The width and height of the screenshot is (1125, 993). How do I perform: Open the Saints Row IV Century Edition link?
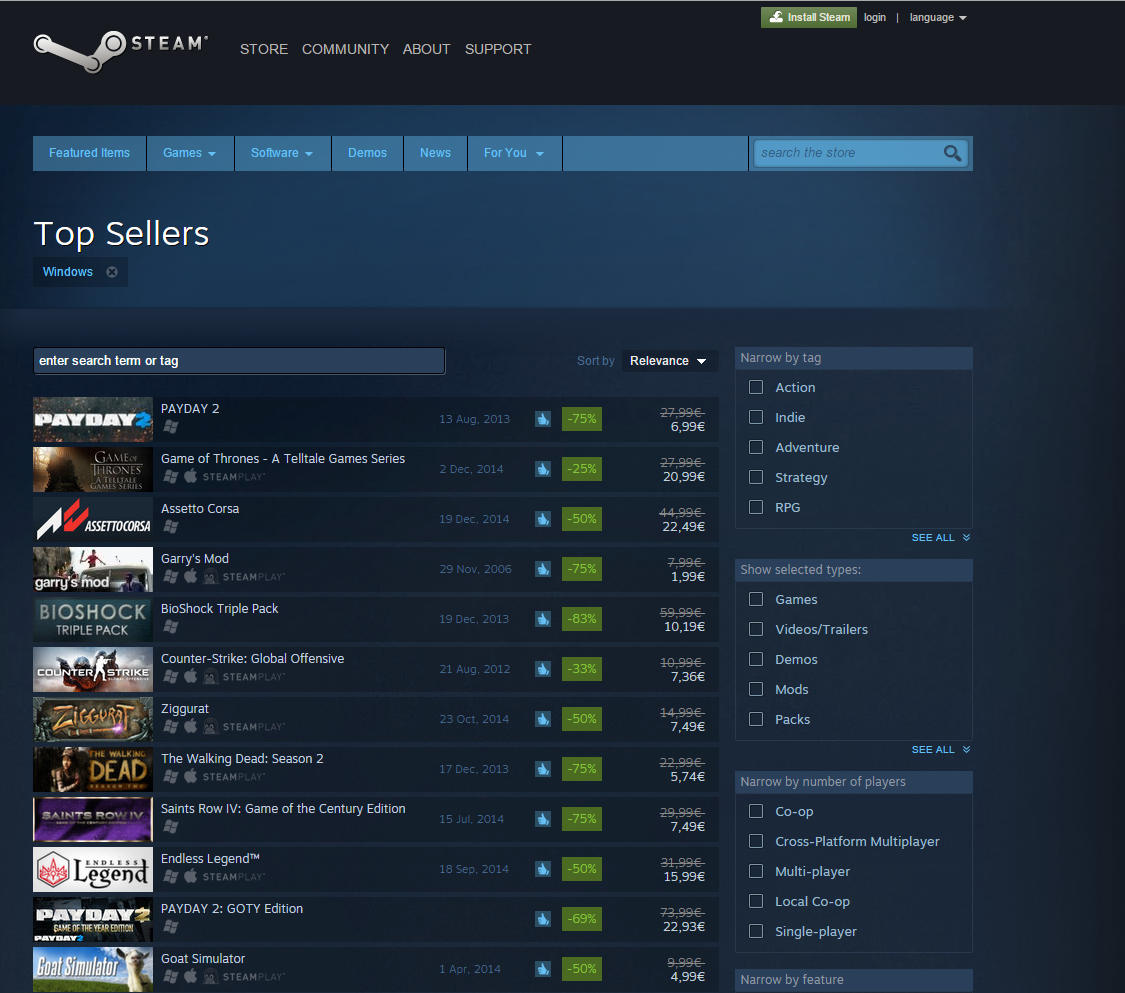pyautogui.click(x=283, y=809)
